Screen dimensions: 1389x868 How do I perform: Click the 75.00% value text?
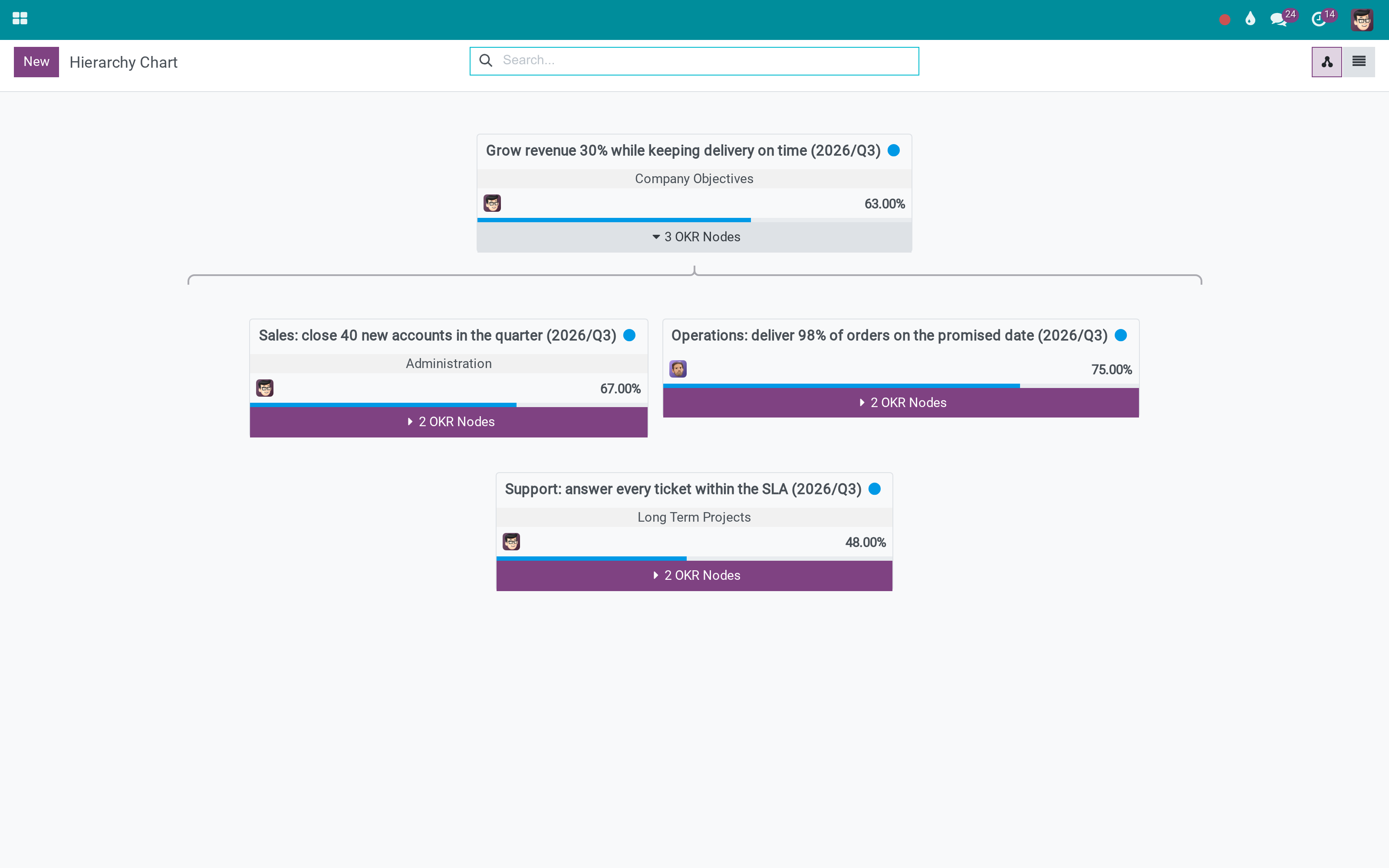(1111, 370)
